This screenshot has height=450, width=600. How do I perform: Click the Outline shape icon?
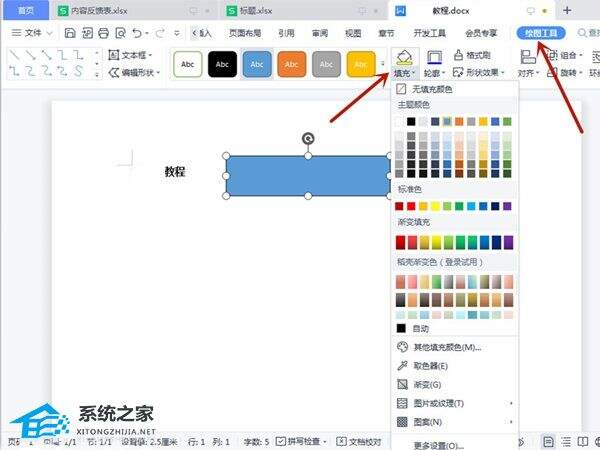tap(435, 56)
